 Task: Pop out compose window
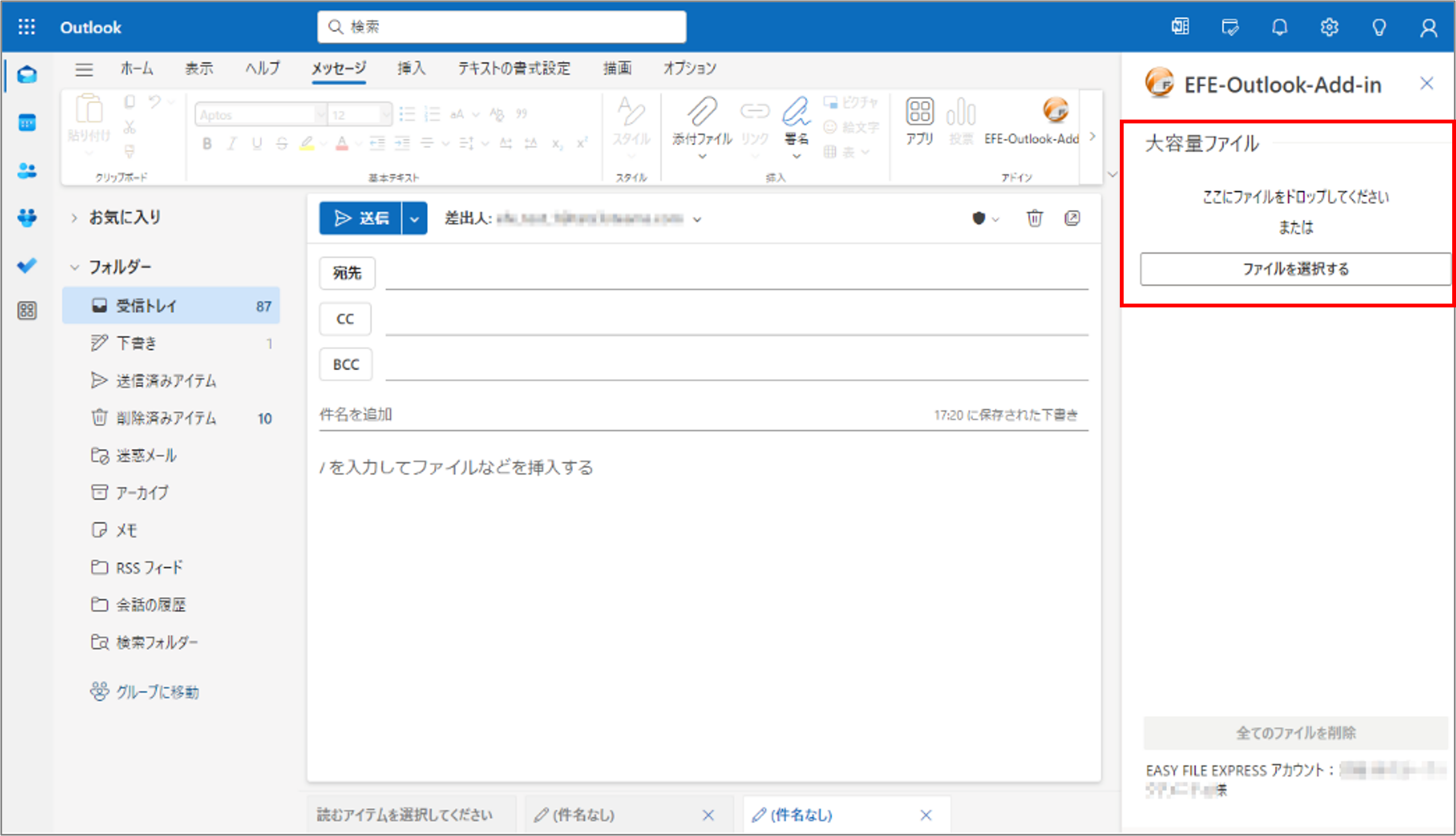click(x=1072, y=218)
